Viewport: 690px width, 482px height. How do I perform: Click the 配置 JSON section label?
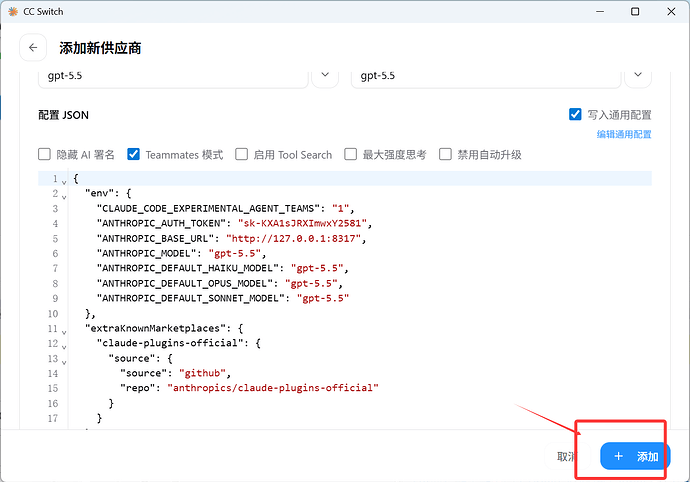pos(63,115)
